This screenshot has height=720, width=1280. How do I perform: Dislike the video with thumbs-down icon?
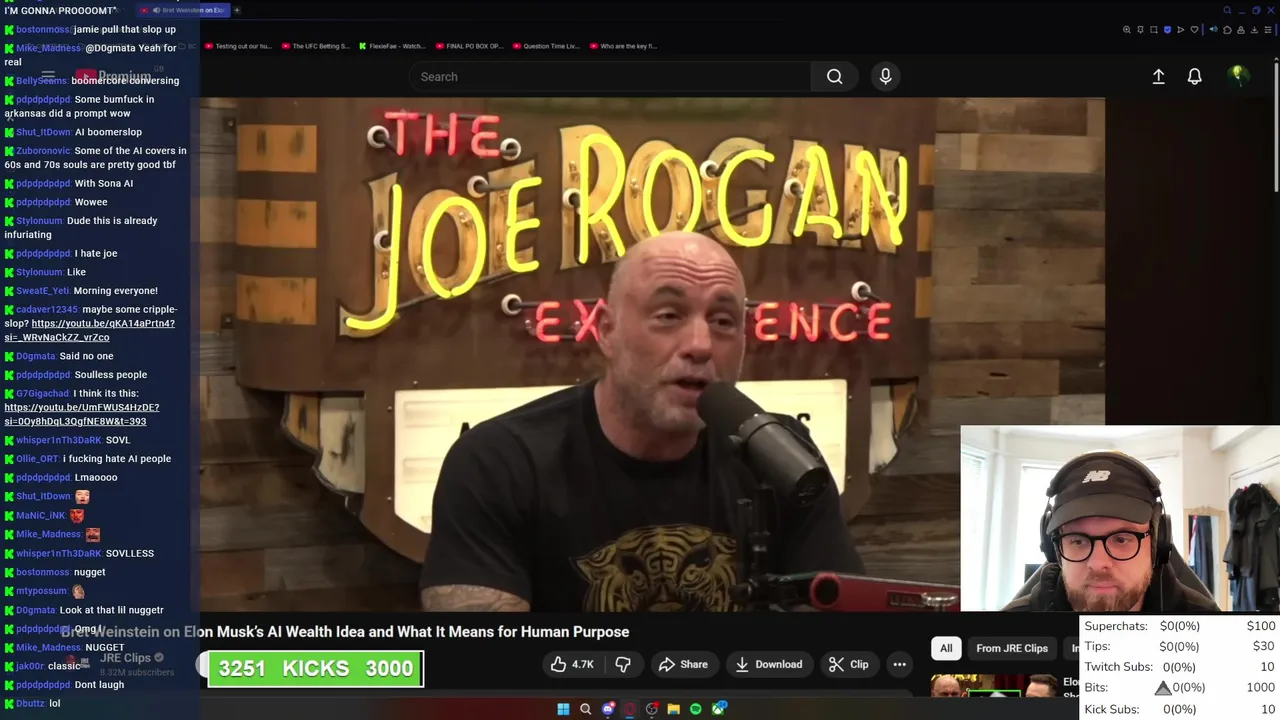(622, 664)
